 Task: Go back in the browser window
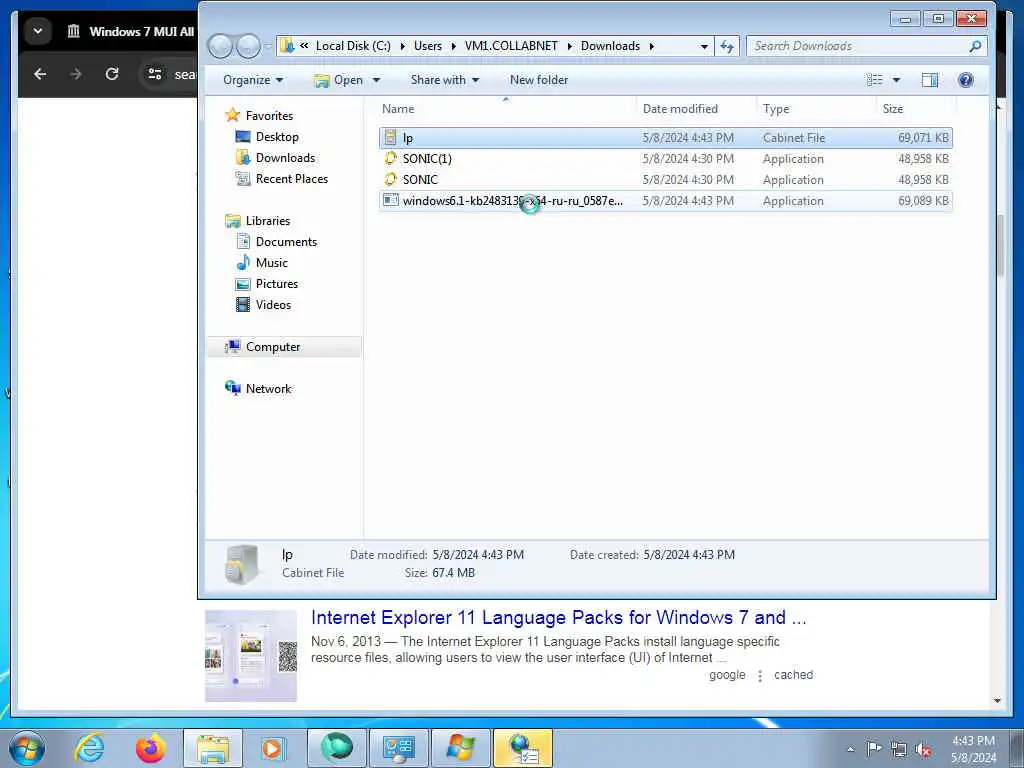[40, 74]
